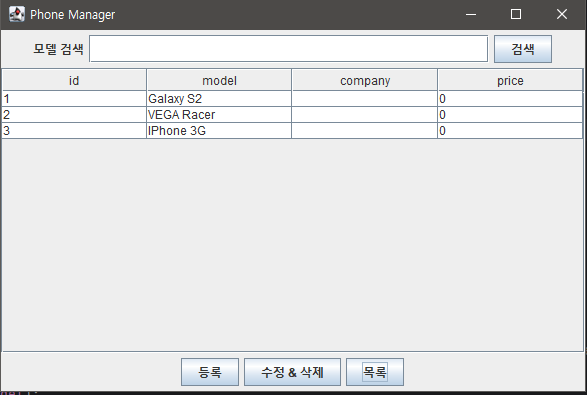The height and width of the screenshot is (395, 587).
Task: Select id cell with value 1
Action: point(74,99)
